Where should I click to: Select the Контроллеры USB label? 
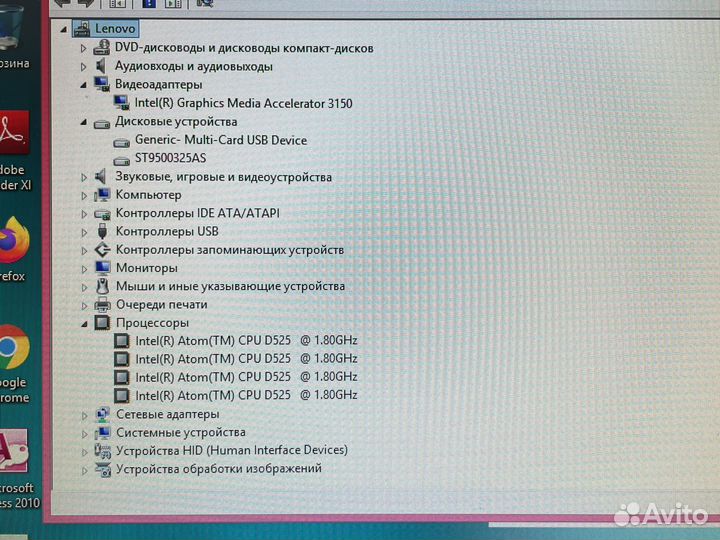(x=167, y=231)
